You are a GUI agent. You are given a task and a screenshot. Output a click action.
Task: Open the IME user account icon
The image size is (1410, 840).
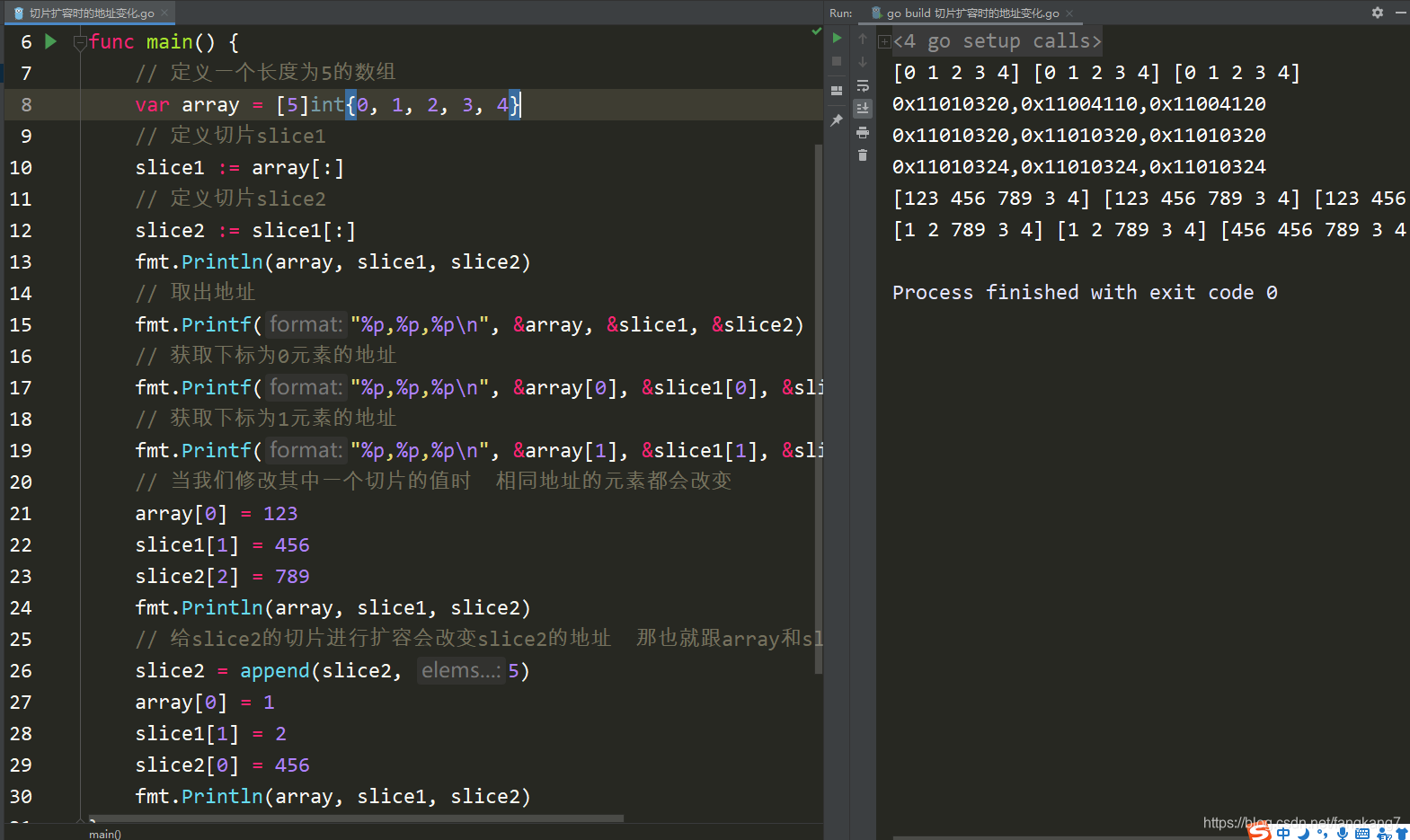pyautogui.click(x=1384, y=834)
